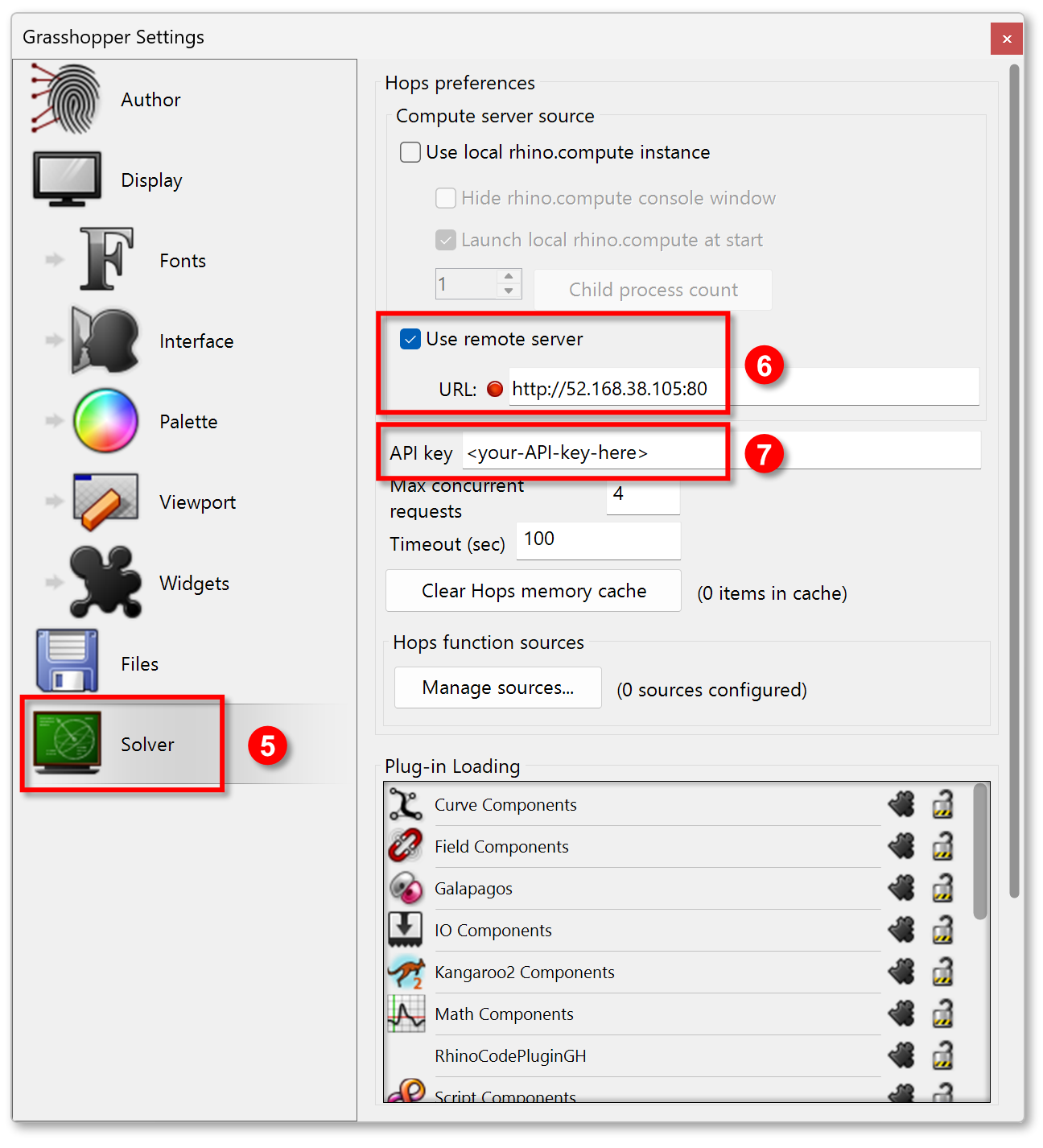Image resolution: width=1043 pixels, height=1148 pixels.
Task: Enable Use local rhino.compute instance checkbox
Action: [x=410, y=152]
